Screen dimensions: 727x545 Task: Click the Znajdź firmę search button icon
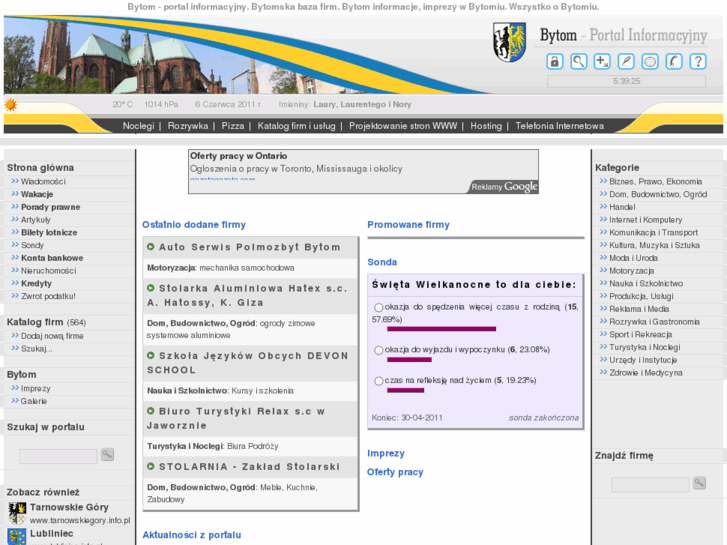coord(699,483)
